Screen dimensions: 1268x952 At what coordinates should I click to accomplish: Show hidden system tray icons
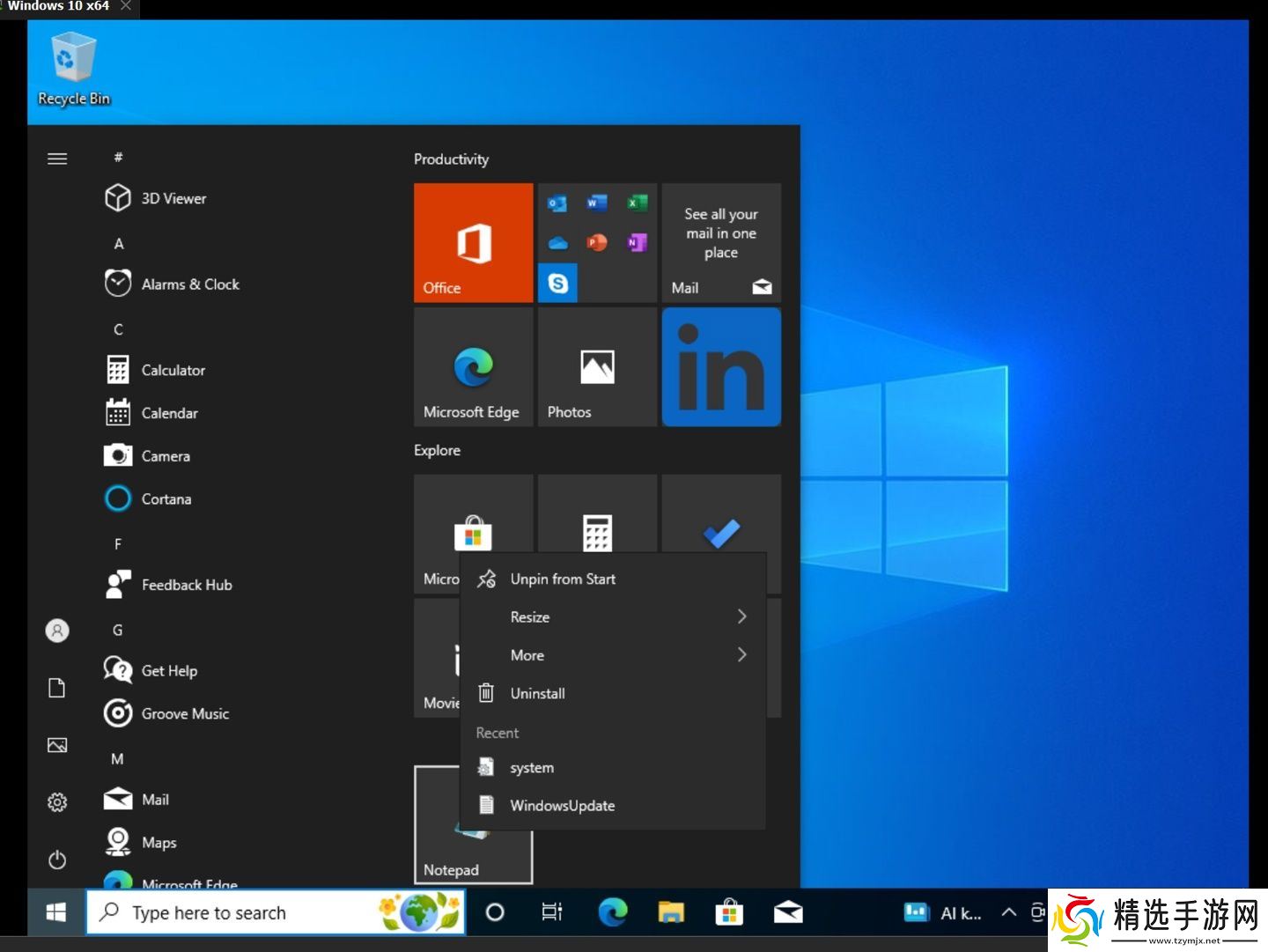[x=1009, y=912]
